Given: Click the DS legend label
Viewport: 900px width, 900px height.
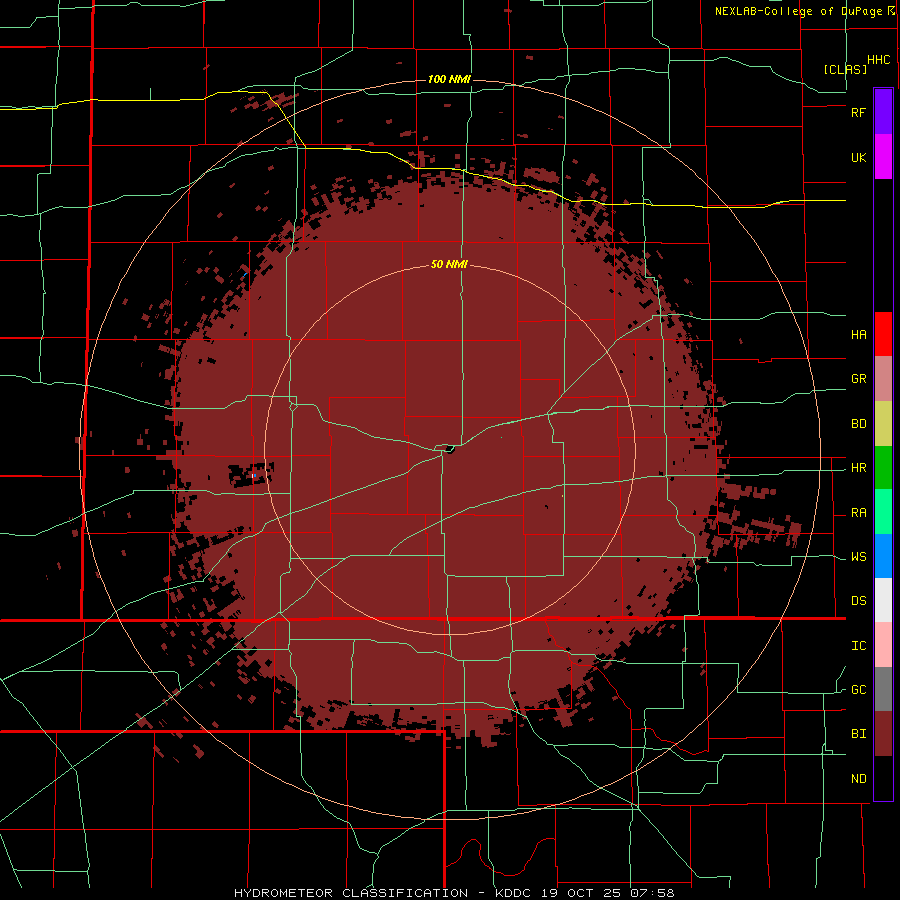Looking at the screenshot, I should coord(858,601).
